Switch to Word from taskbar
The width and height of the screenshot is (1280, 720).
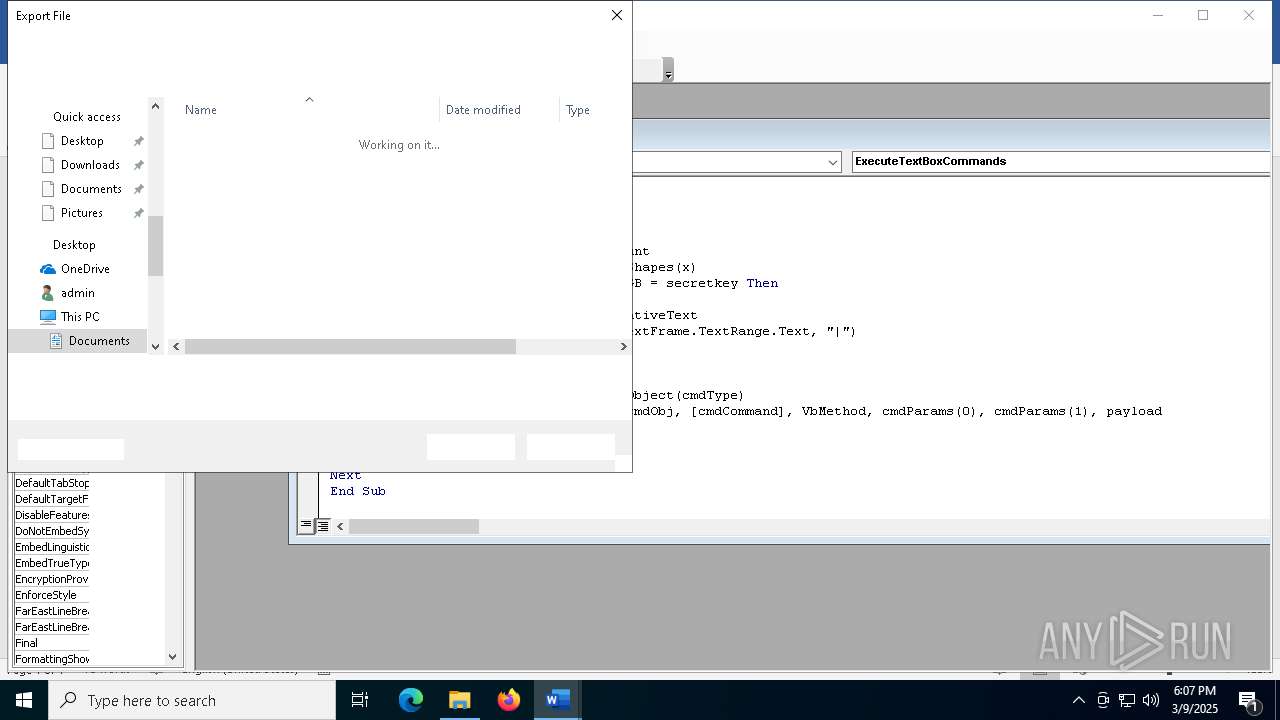click(x=557, y=700)
